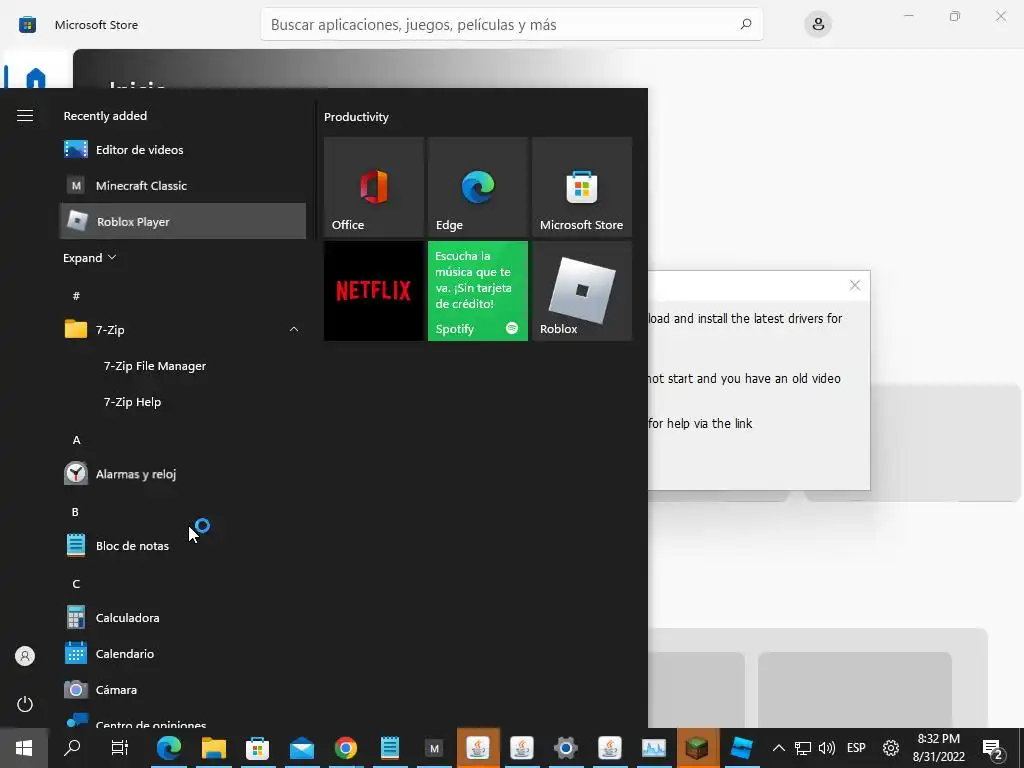Click the Windows Start button

(x=24, y=748)
